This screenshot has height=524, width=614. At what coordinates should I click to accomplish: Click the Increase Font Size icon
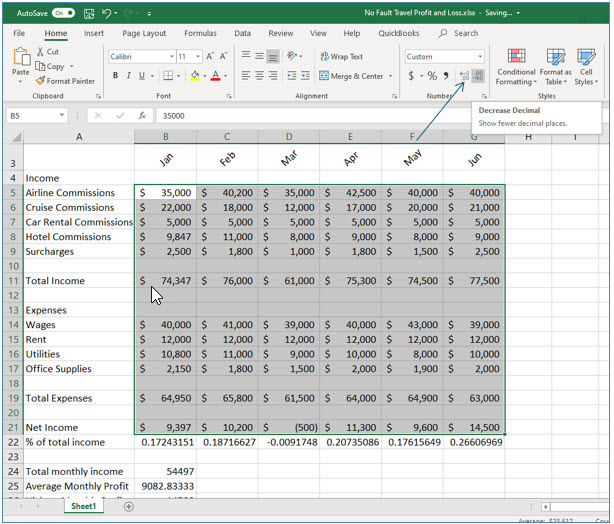point(210,57)
